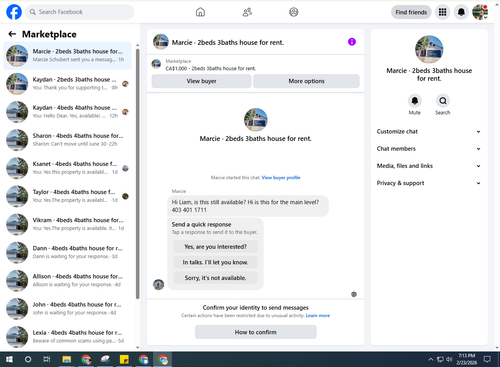
Task: Search in conversation using magnifier icon
Action: [443, 101]
